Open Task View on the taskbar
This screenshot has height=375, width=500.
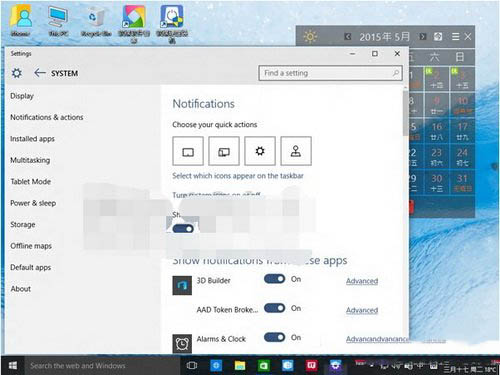click(x=192, y=366)
